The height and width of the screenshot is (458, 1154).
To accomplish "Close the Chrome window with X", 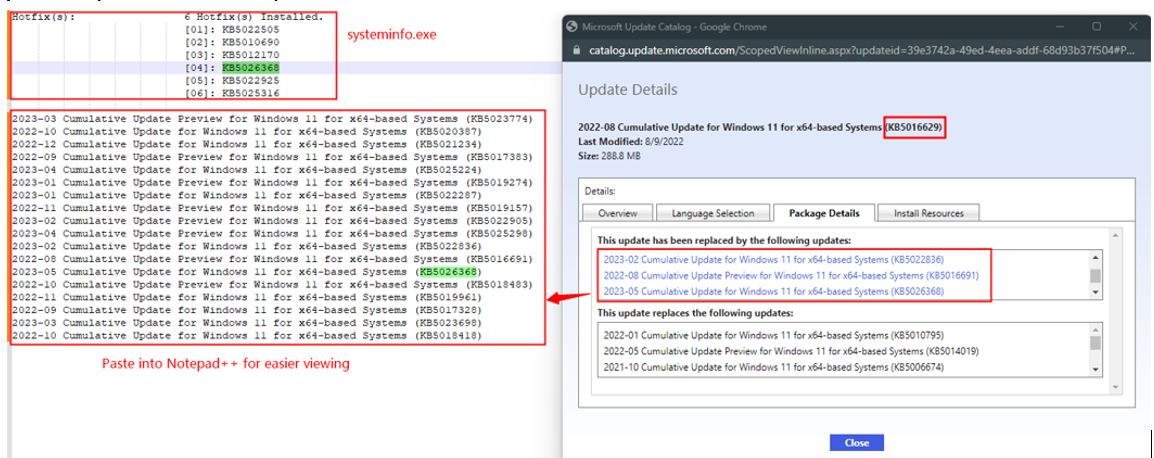I will [1134, 27].
